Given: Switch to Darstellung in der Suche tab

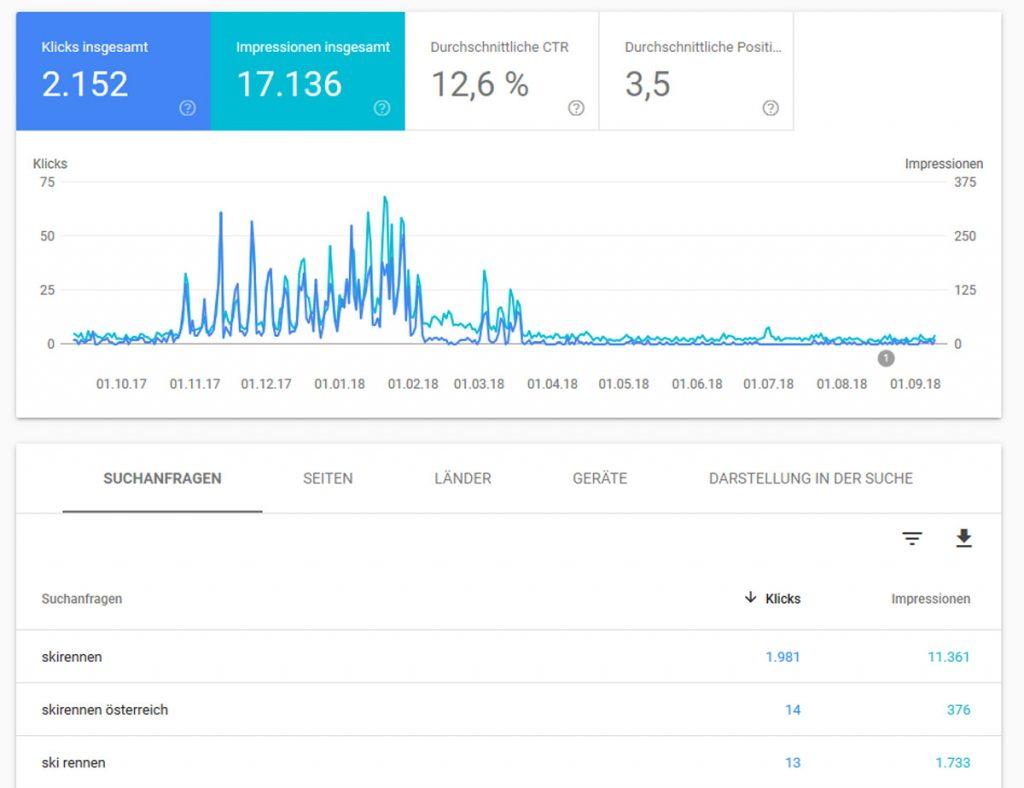Looking at the screenshot, I should [811, 479].
